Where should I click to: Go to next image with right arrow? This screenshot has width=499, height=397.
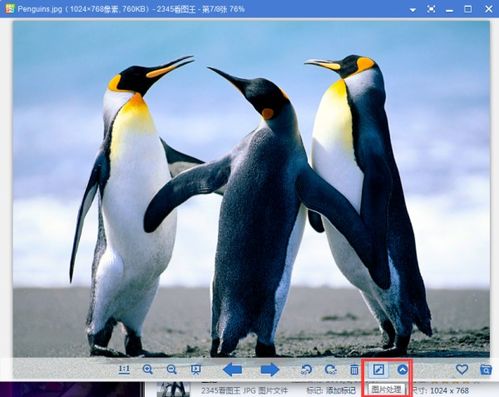point(270,369)
